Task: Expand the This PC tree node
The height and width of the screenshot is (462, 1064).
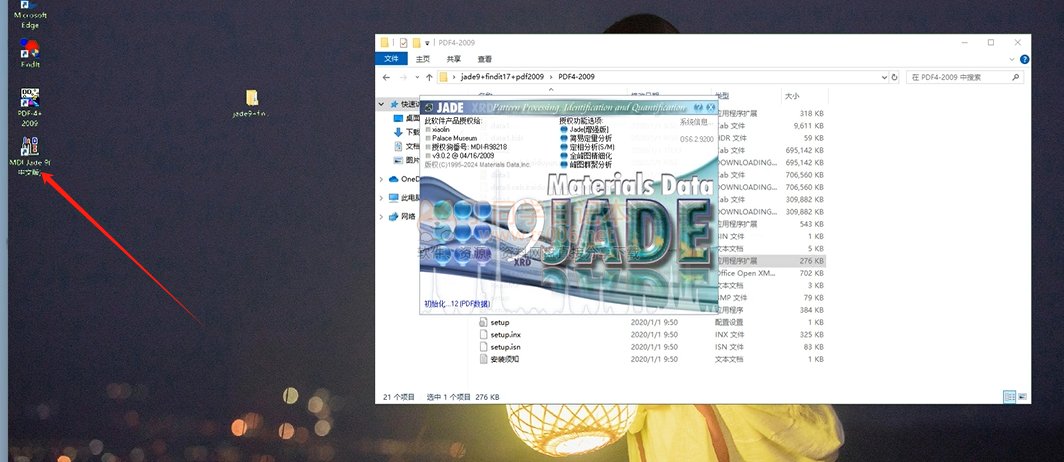Action: [x=381, y=198]
